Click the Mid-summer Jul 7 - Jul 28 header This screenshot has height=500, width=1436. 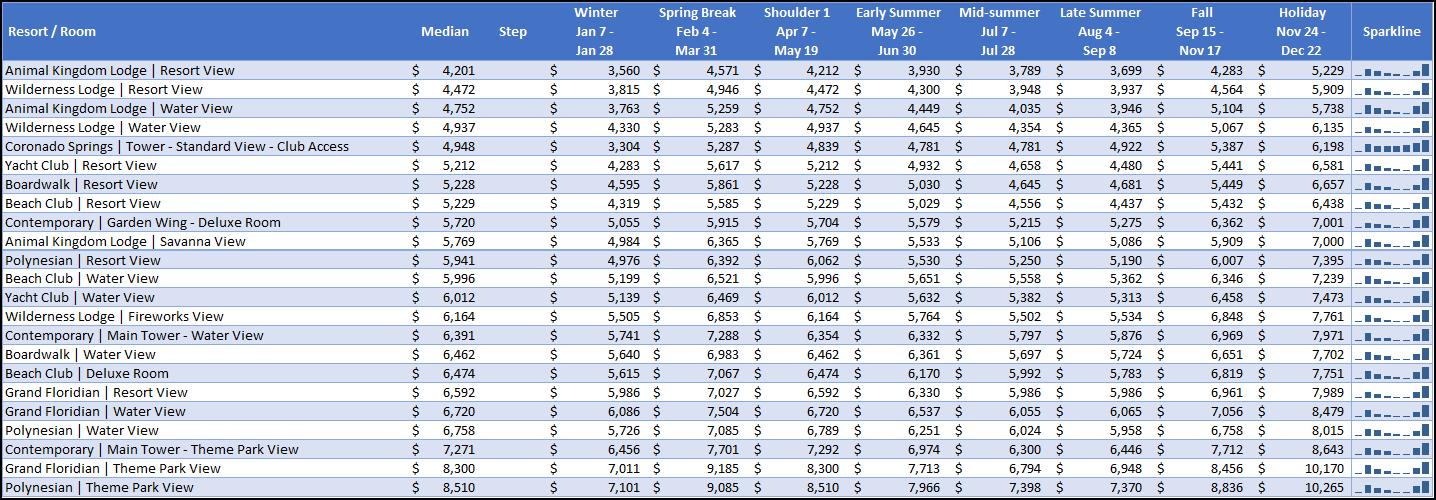click(999, 31)
